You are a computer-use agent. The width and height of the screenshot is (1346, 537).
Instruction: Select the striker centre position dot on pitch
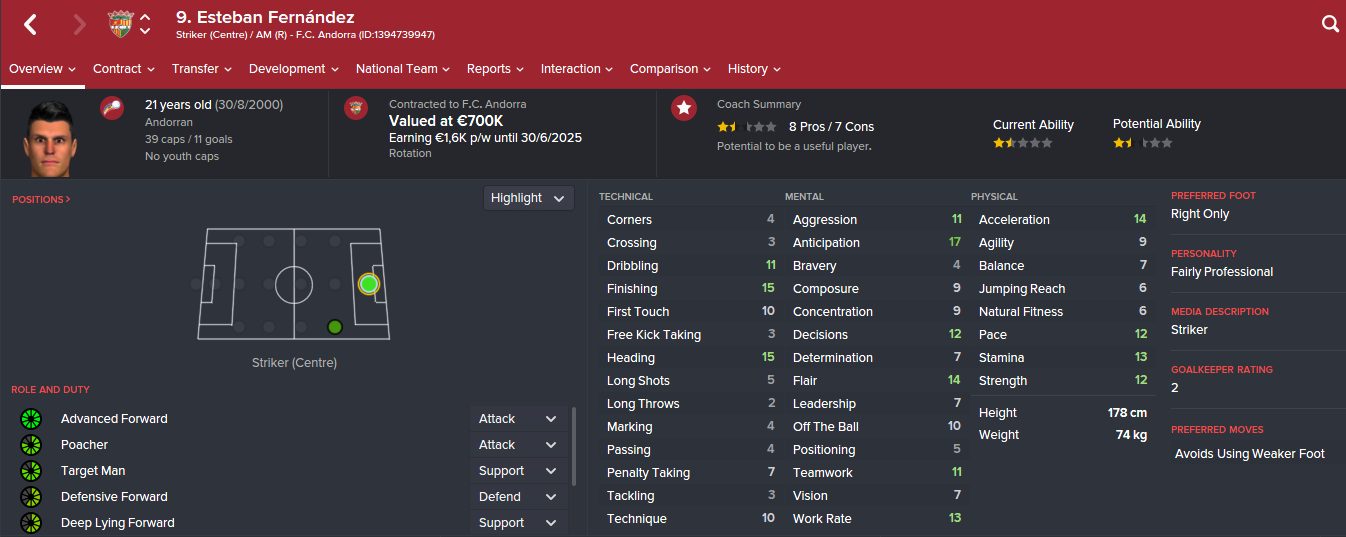[369, 284]
